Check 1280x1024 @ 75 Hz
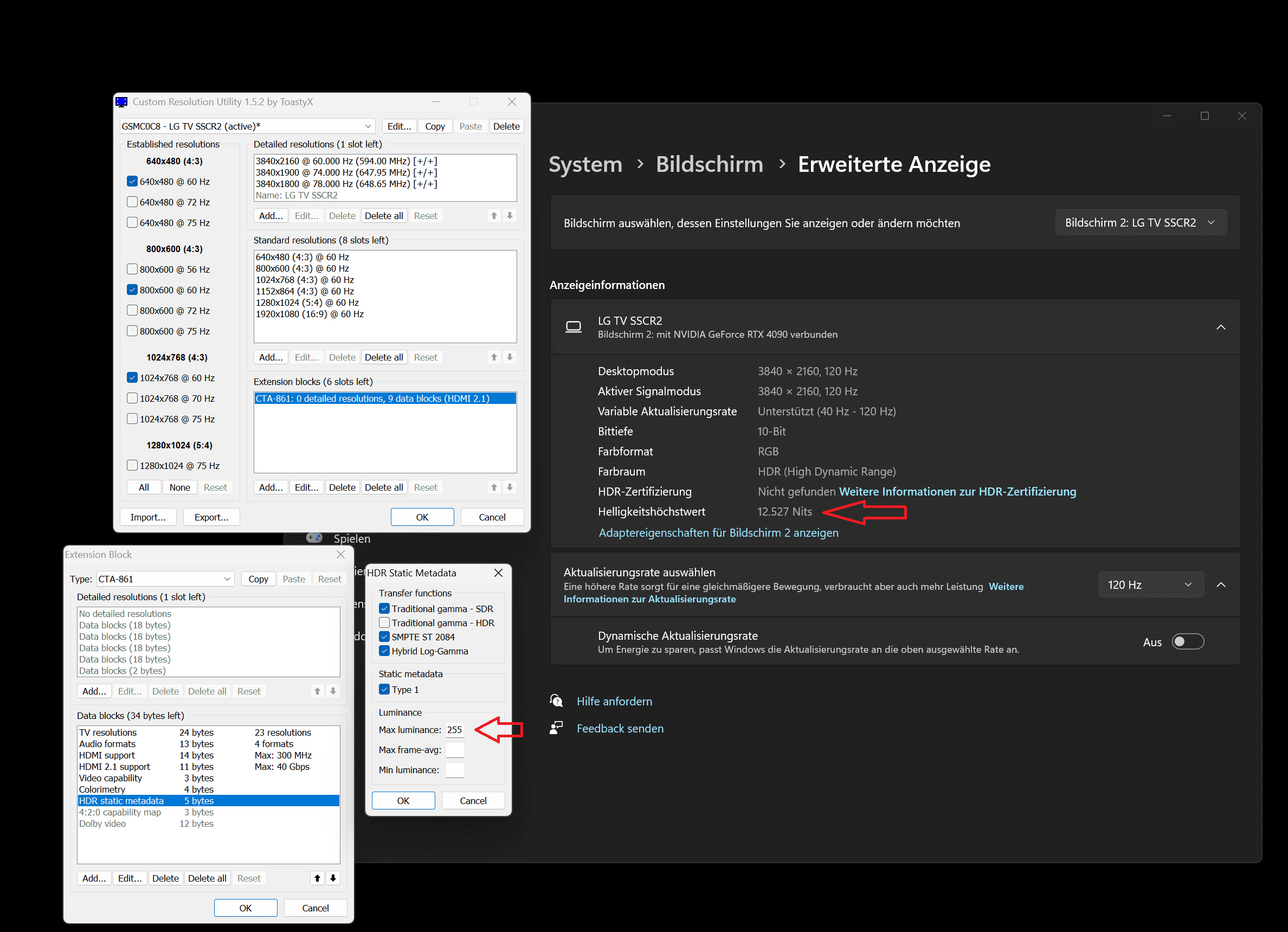Image resolution: width=1288 pixels, height=932 pixels. [132, 466]
